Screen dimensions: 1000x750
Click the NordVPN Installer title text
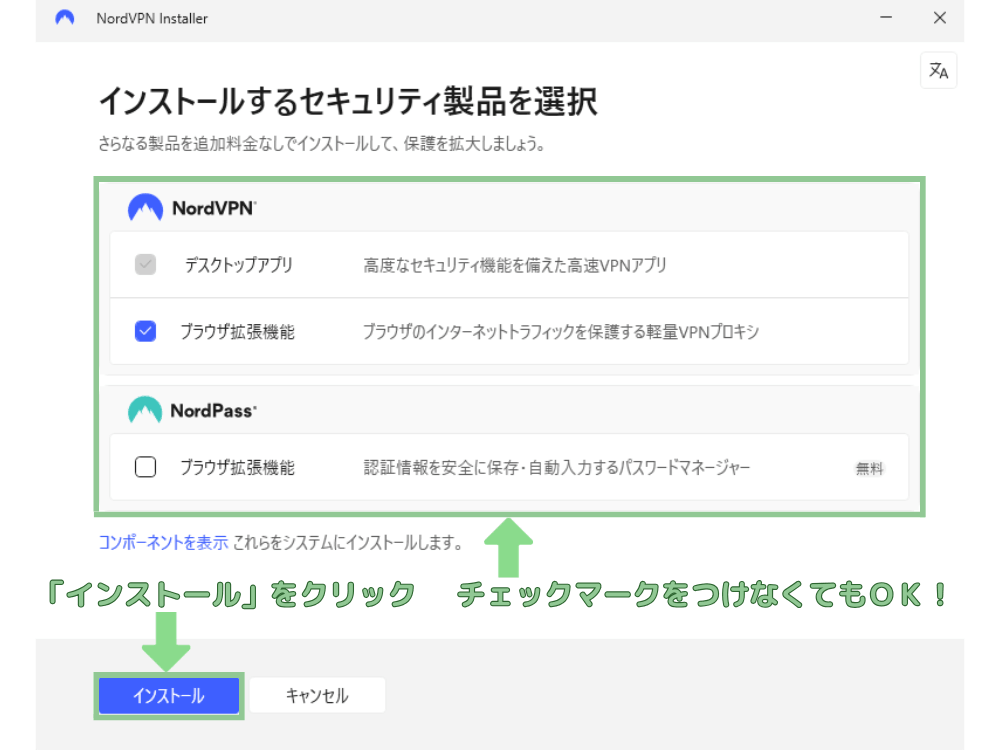click(152, 18)
